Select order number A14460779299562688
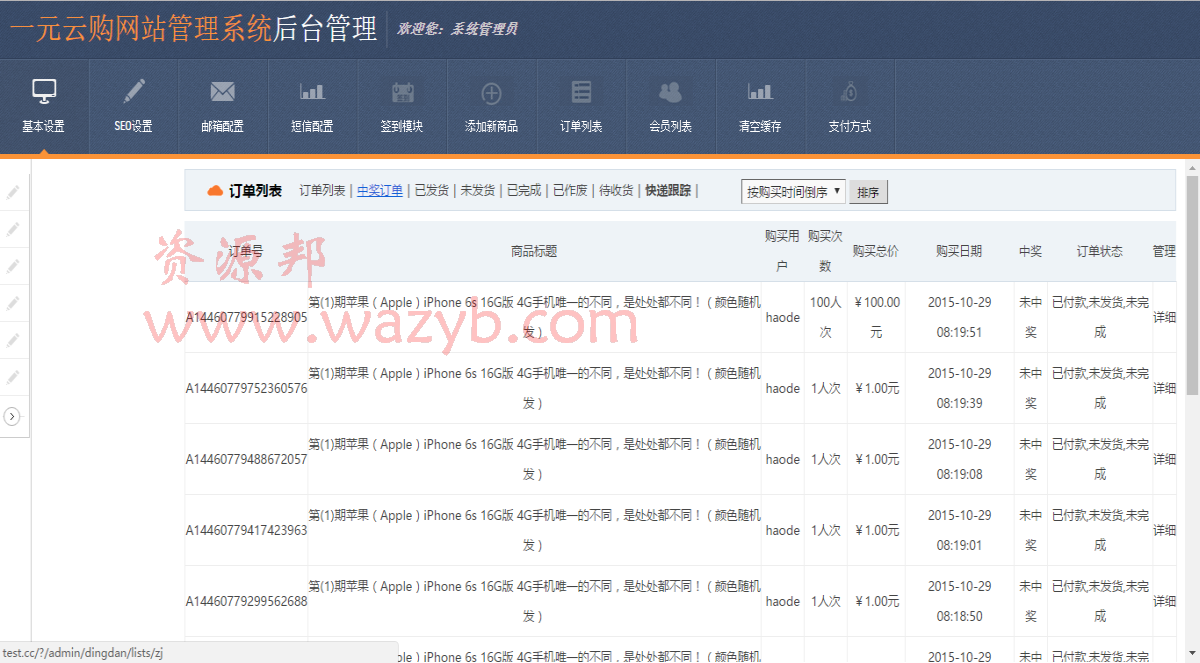This screenshot has width=1200, height=663. coord(246,601)
